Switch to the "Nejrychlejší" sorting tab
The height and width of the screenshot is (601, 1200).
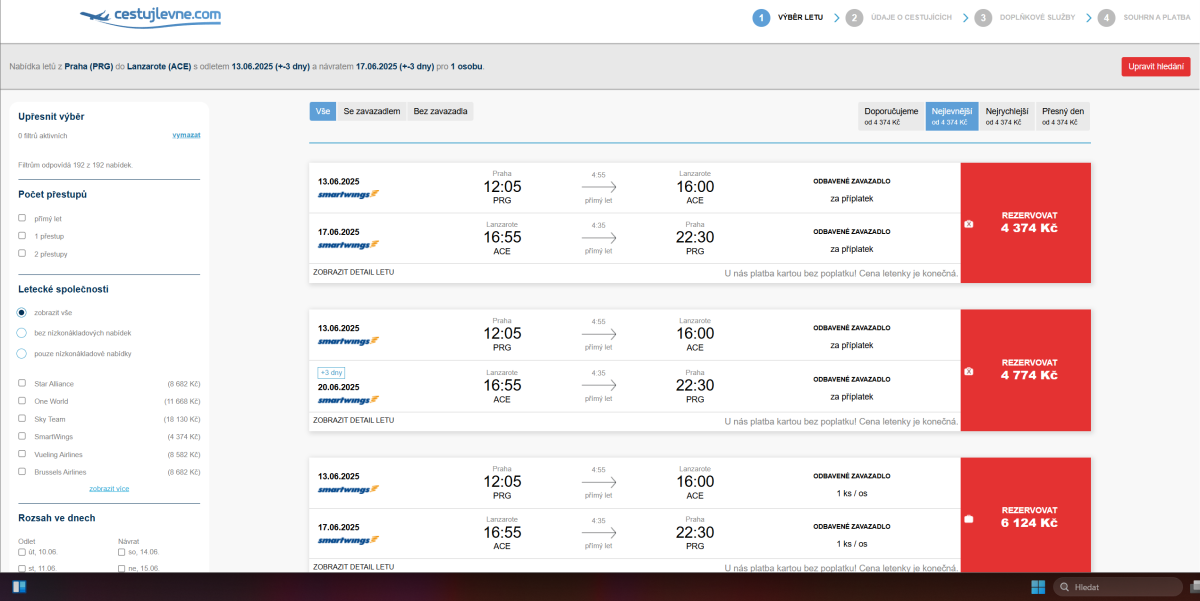pos(1006,116)
